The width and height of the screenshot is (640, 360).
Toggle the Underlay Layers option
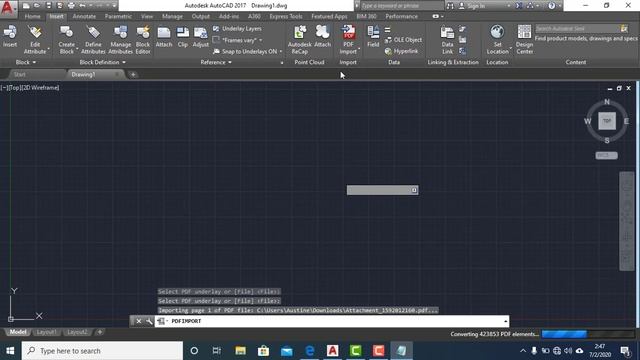[237, 29]
